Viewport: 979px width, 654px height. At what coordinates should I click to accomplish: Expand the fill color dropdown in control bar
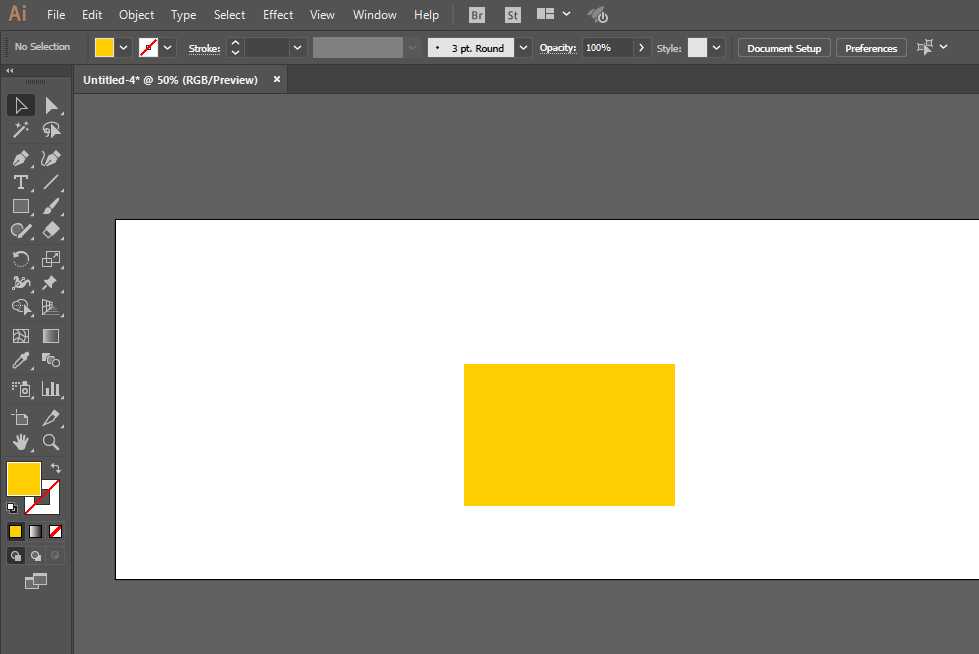coord(124,47)
